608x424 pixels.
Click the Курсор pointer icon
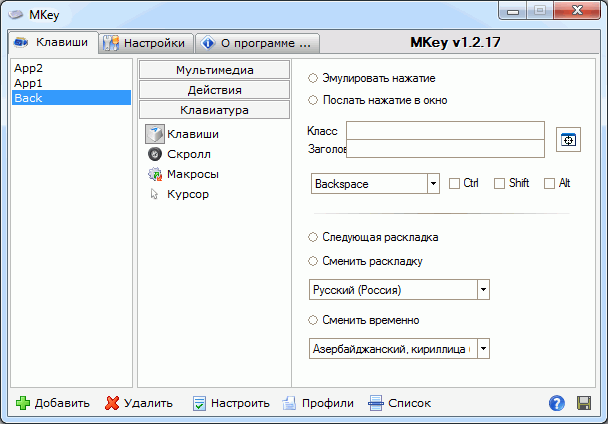(154, 194)
